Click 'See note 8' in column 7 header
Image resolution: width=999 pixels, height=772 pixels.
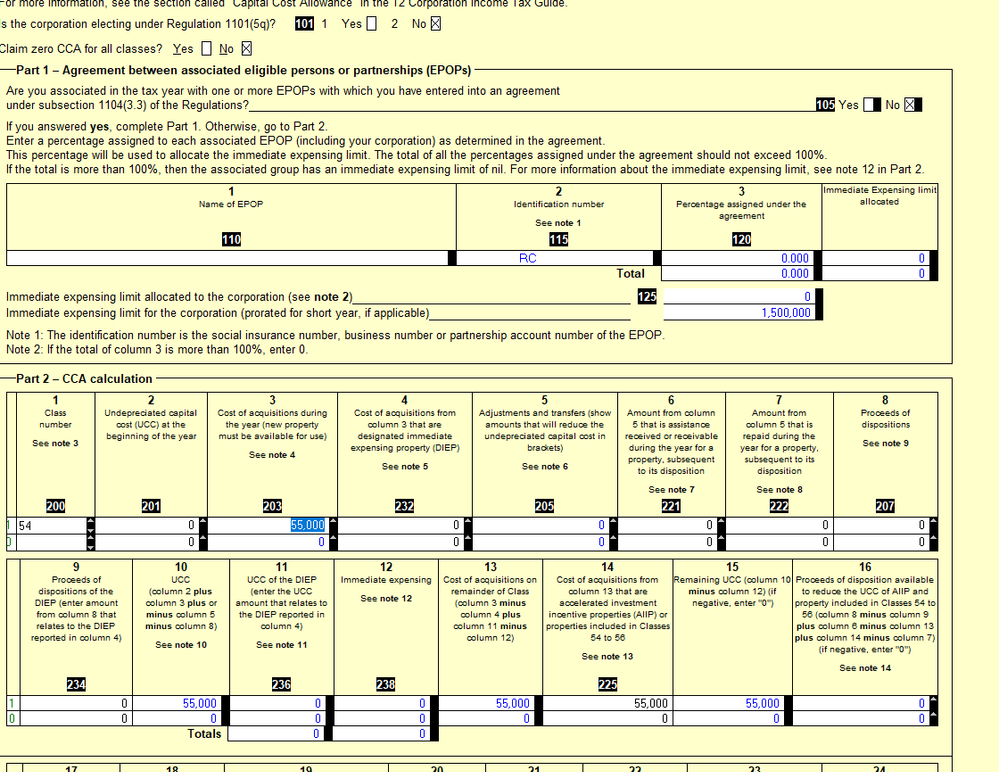pyautogui.click(x=779, y=490)
